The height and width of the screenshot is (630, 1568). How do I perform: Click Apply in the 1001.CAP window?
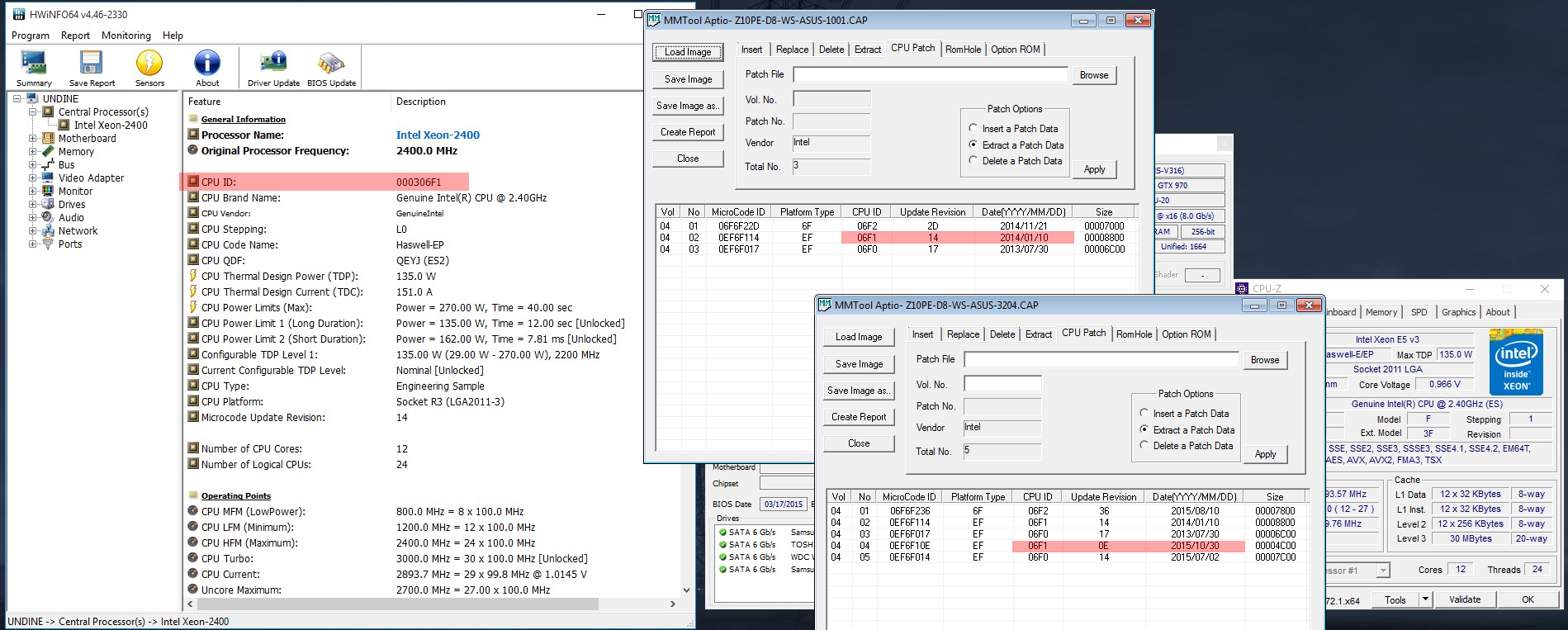click(x=1094, y=169)
